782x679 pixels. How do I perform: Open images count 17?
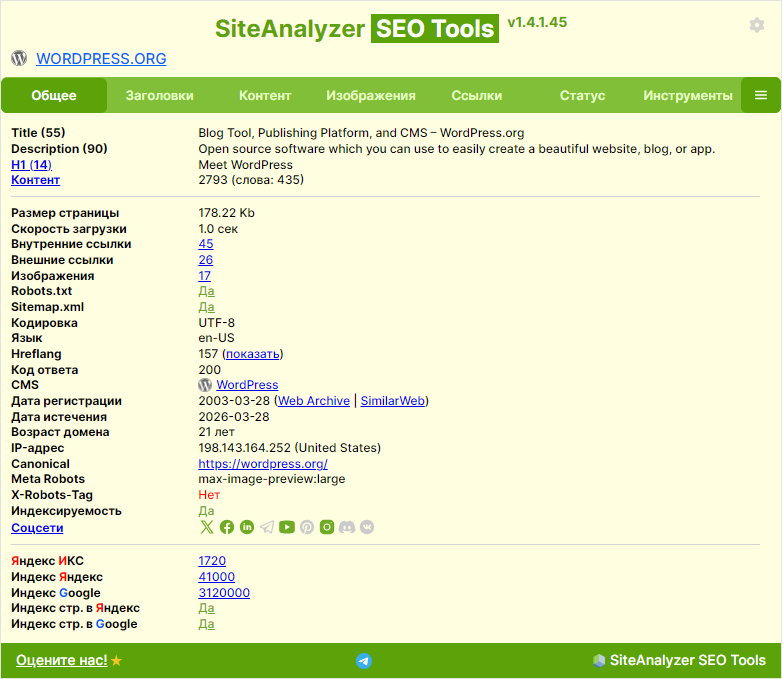click(204, 276)
